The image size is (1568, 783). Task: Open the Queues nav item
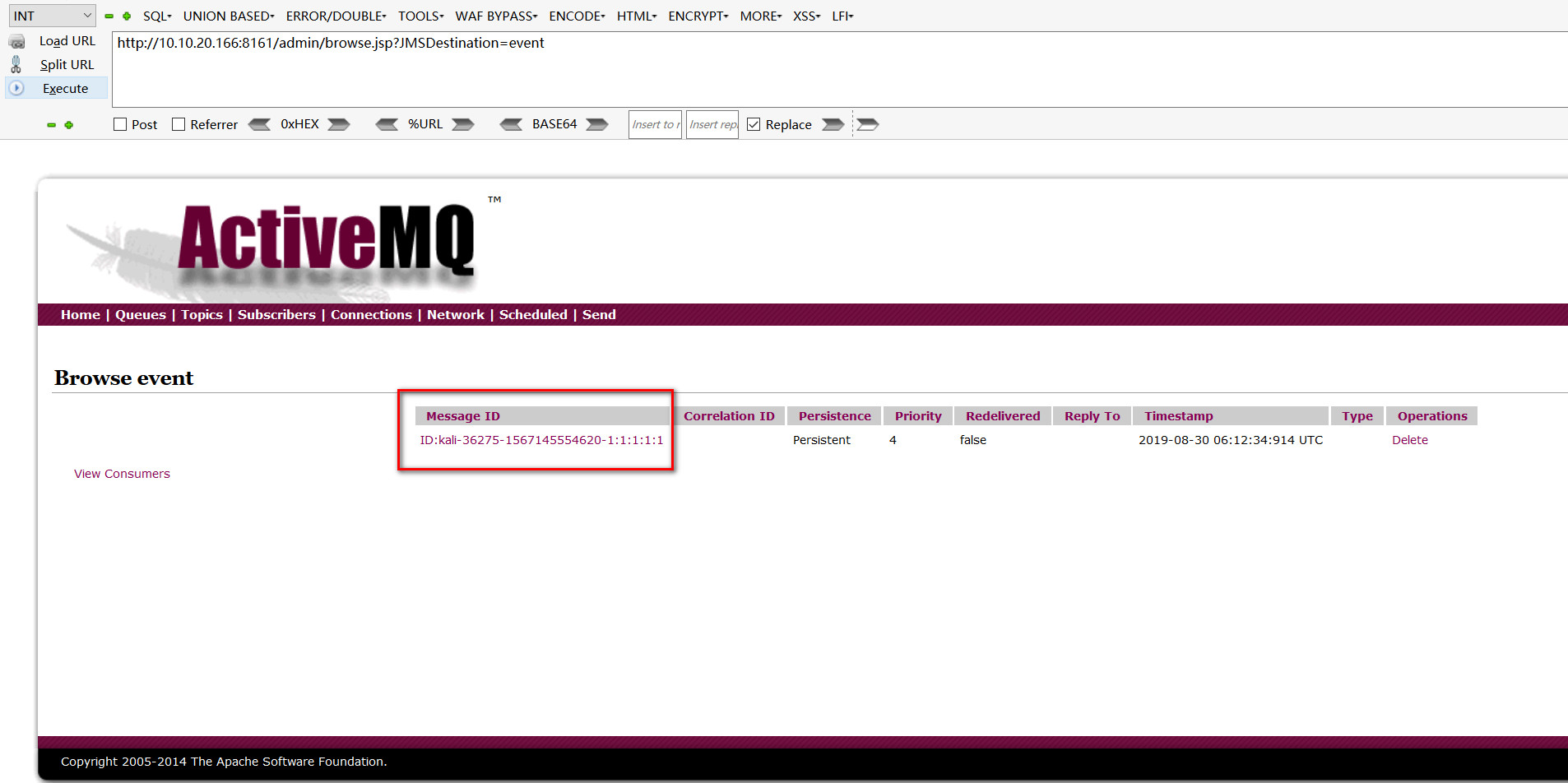click(x=141, y=315)
